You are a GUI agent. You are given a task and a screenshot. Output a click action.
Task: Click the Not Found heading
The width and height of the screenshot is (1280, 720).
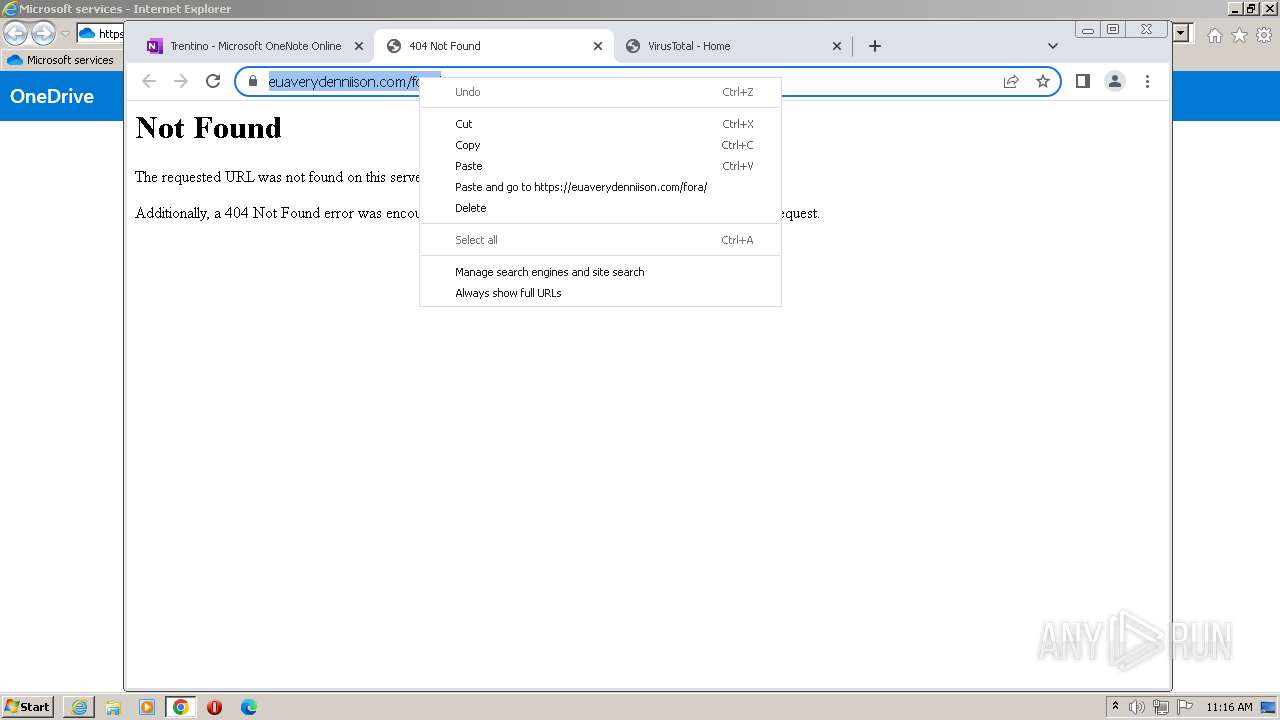(x=208, y=128)
